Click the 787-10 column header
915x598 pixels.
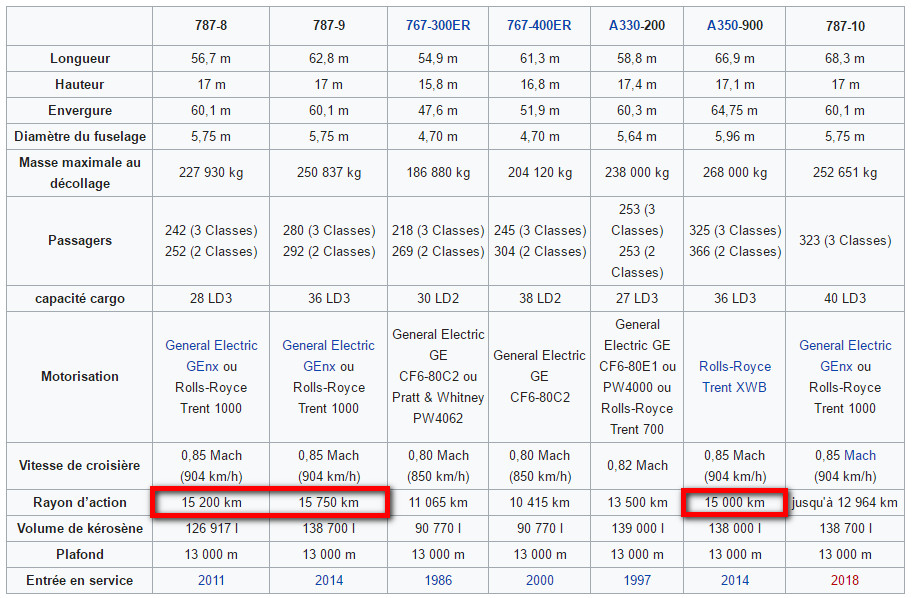point(845,25)
